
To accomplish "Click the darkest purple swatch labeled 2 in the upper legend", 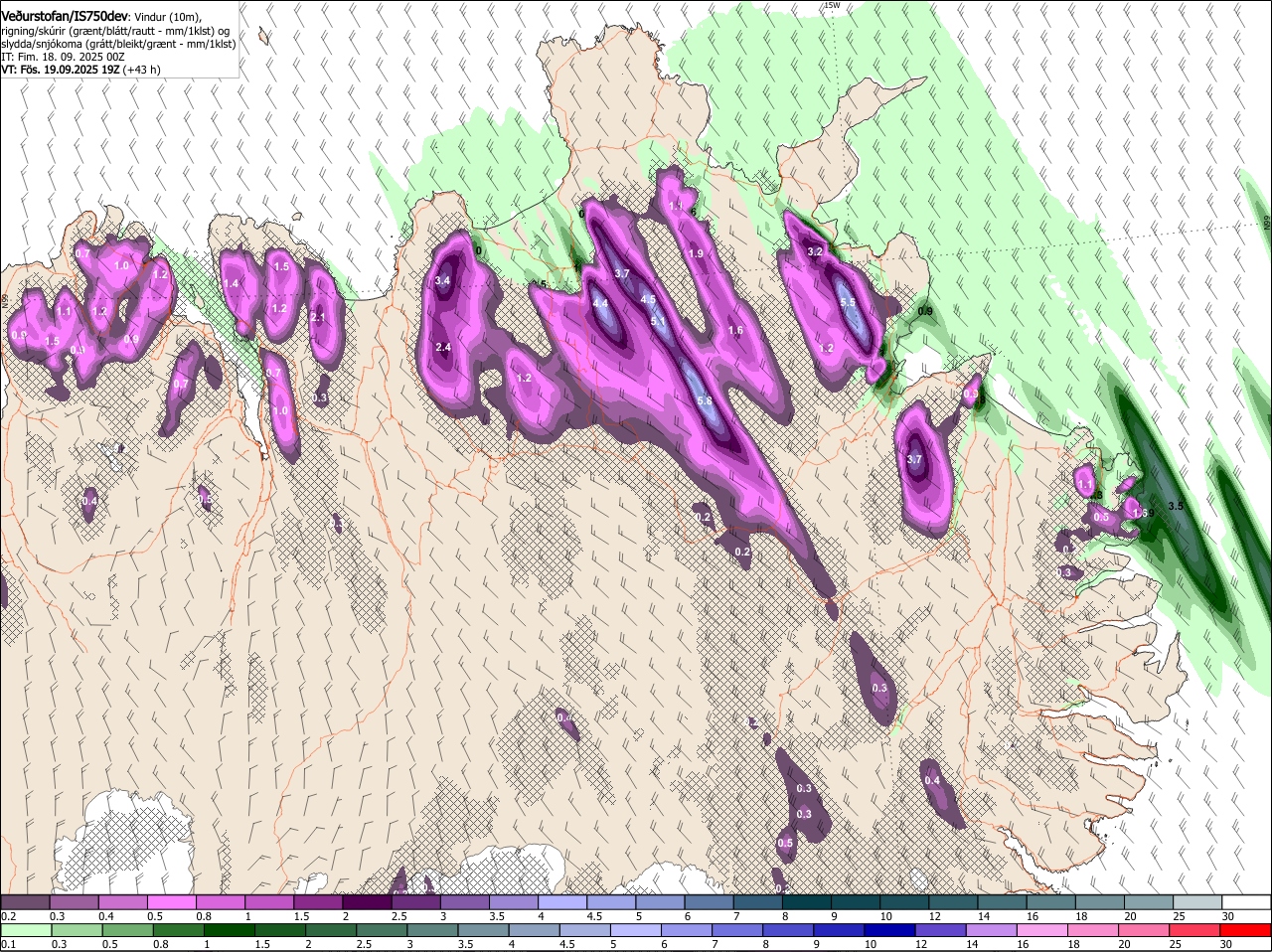I will 367,902.
